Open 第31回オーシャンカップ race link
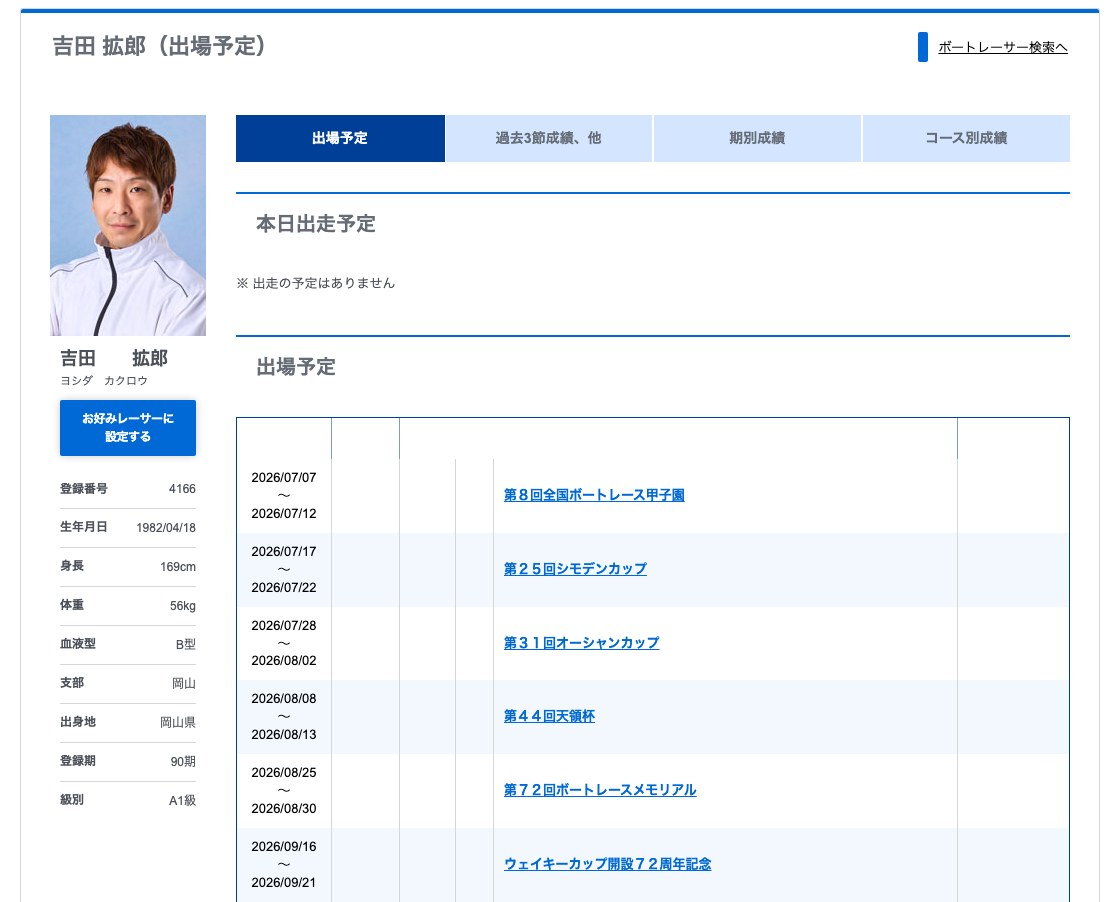1120x902 pixels. [581, 643]
